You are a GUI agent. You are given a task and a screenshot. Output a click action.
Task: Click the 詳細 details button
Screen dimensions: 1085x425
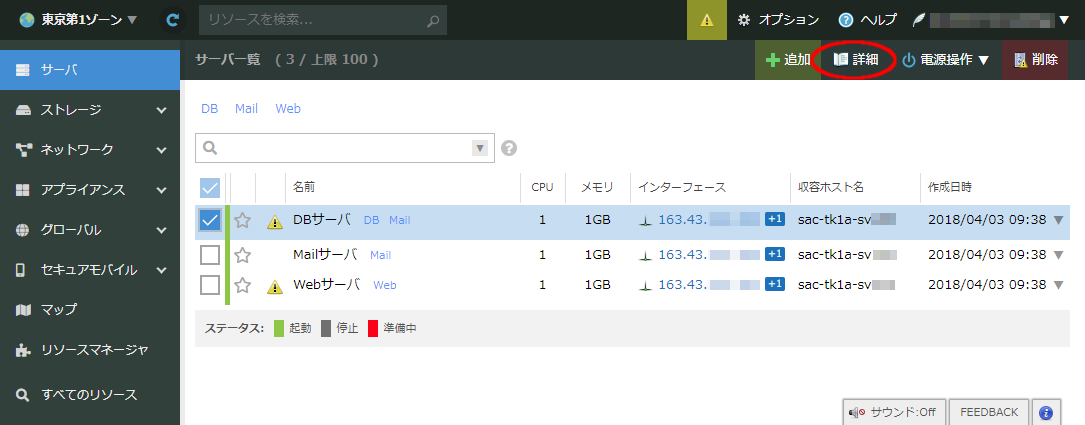point(856,60)
